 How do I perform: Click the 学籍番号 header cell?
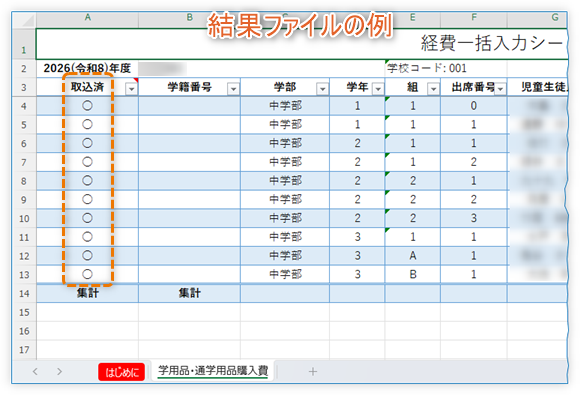[189, 87]
